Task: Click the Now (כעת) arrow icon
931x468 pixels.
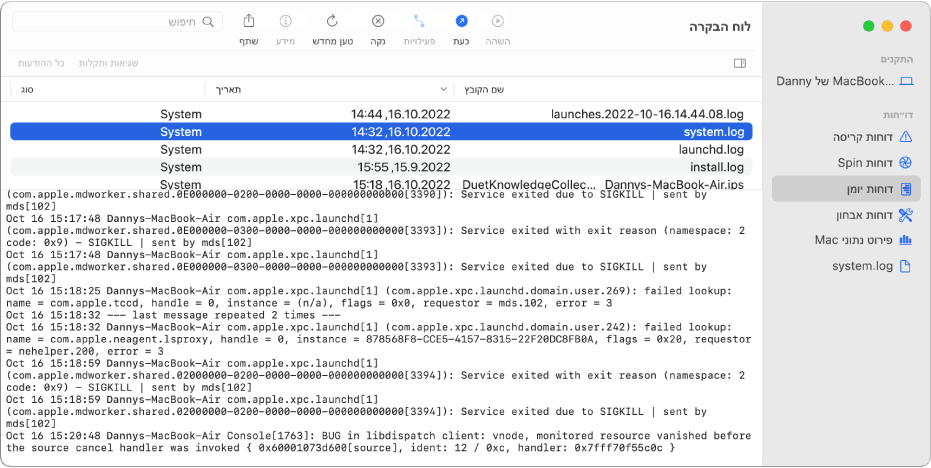Action: (x=461, y=21)
